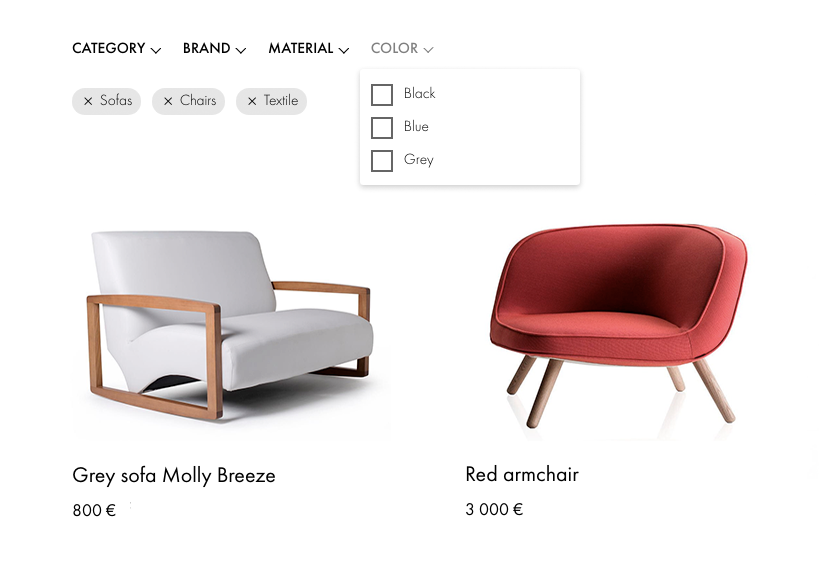Select the Grey label in color list
819x562 pixels.
(419, 160)
